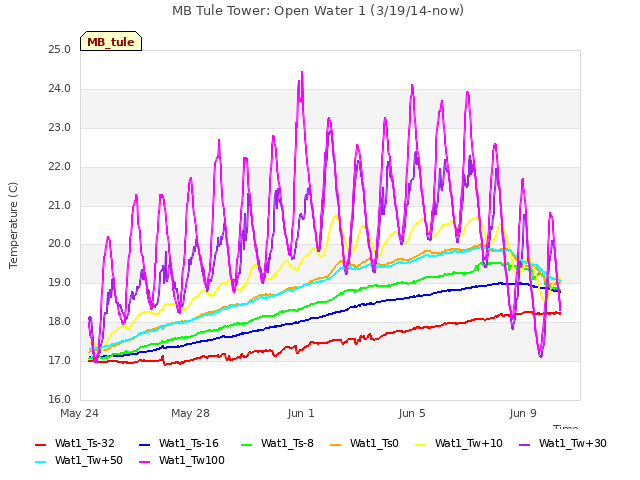Click the 20.0 y-axis tick label
Screen dimensions: 640x480
[x=60, y=244]
